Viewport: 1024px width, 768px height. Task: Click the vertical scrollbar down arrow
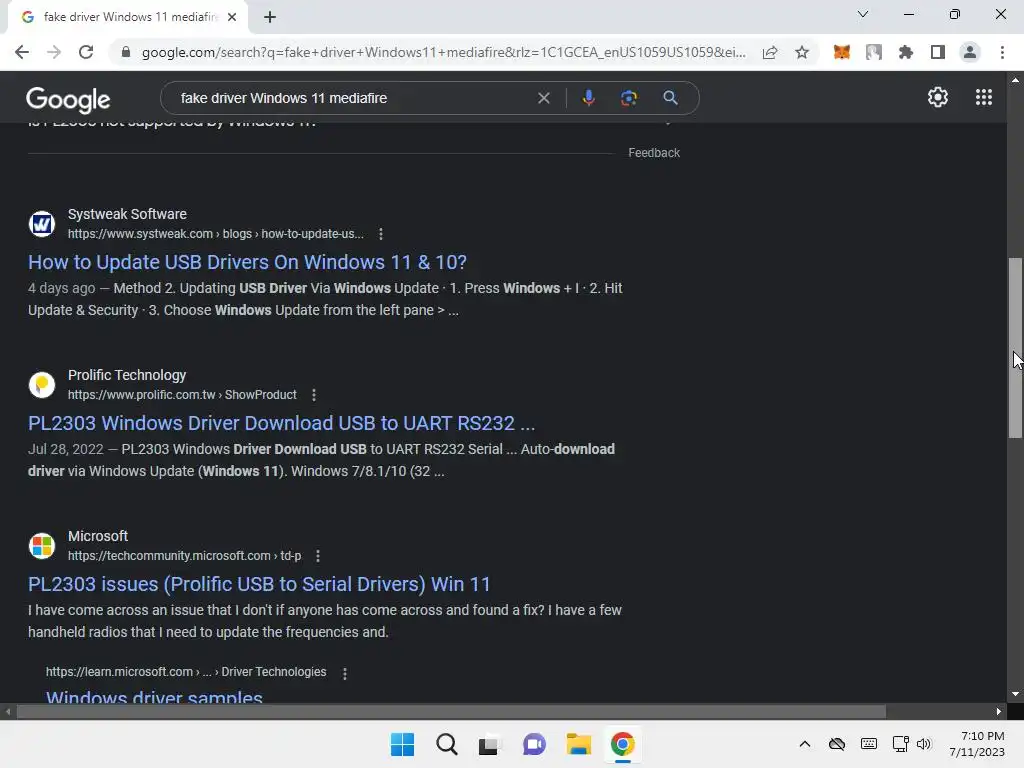click(x=1015, y=694)
